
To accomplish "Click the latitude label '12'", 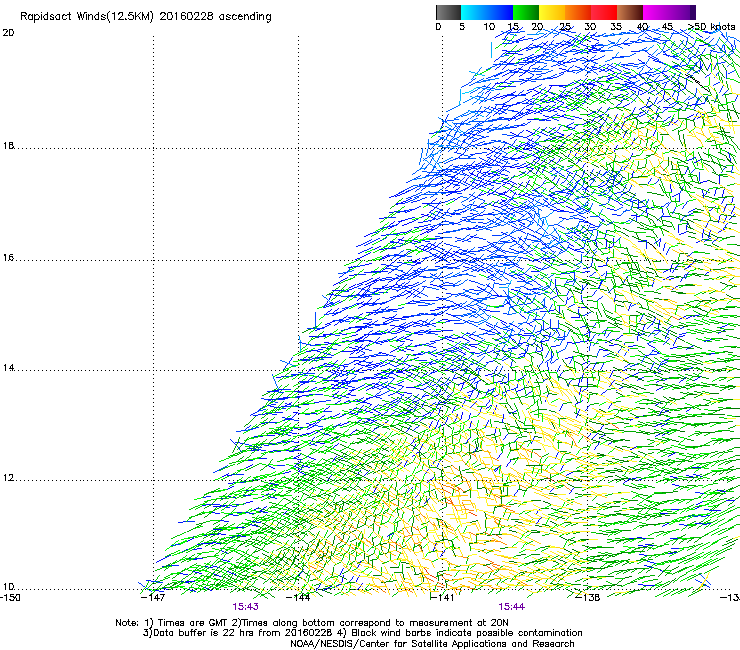I will (x=8, y=478).
